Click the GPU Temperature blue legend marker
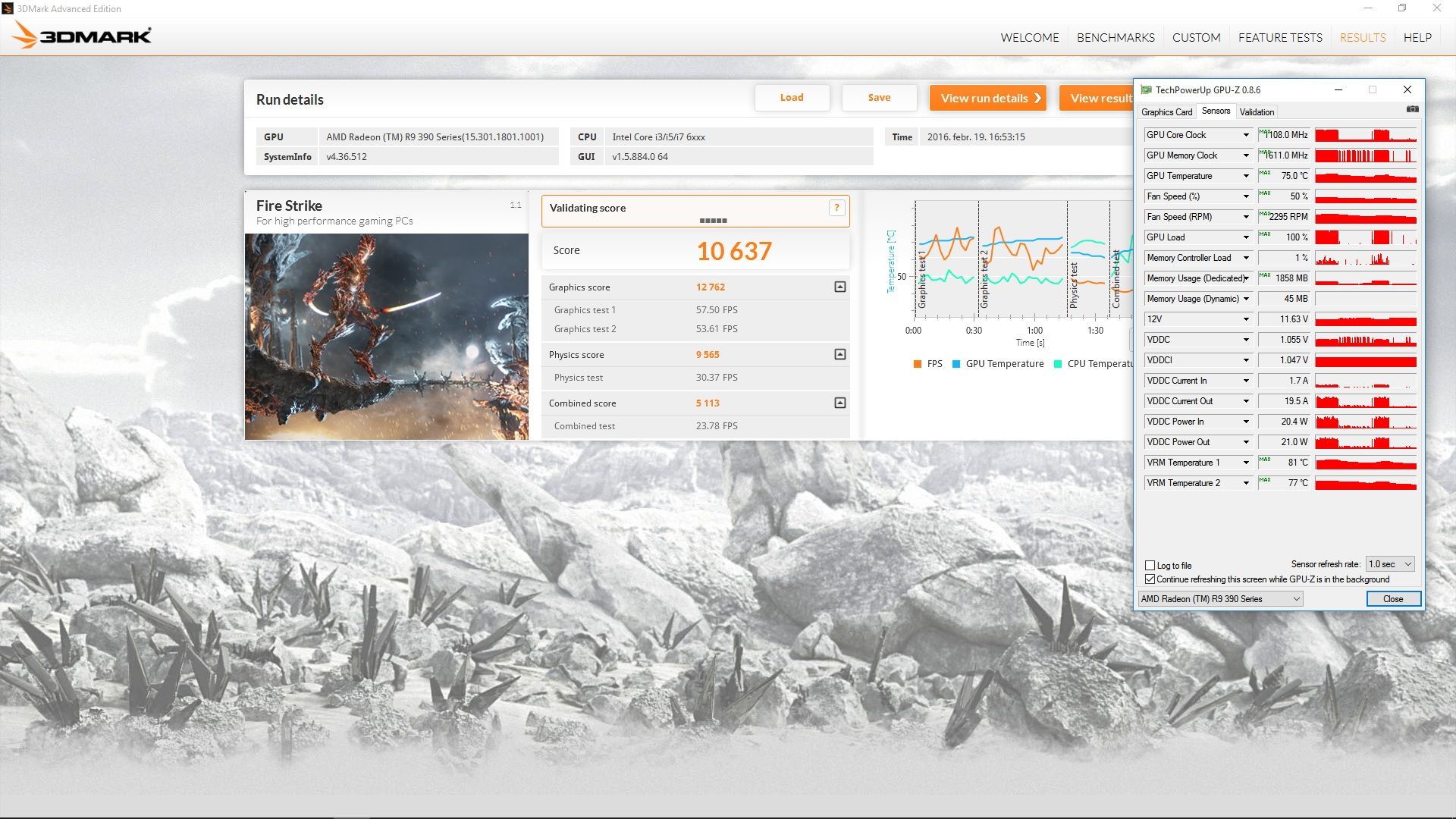1456x819 pixels. point(956,364)
